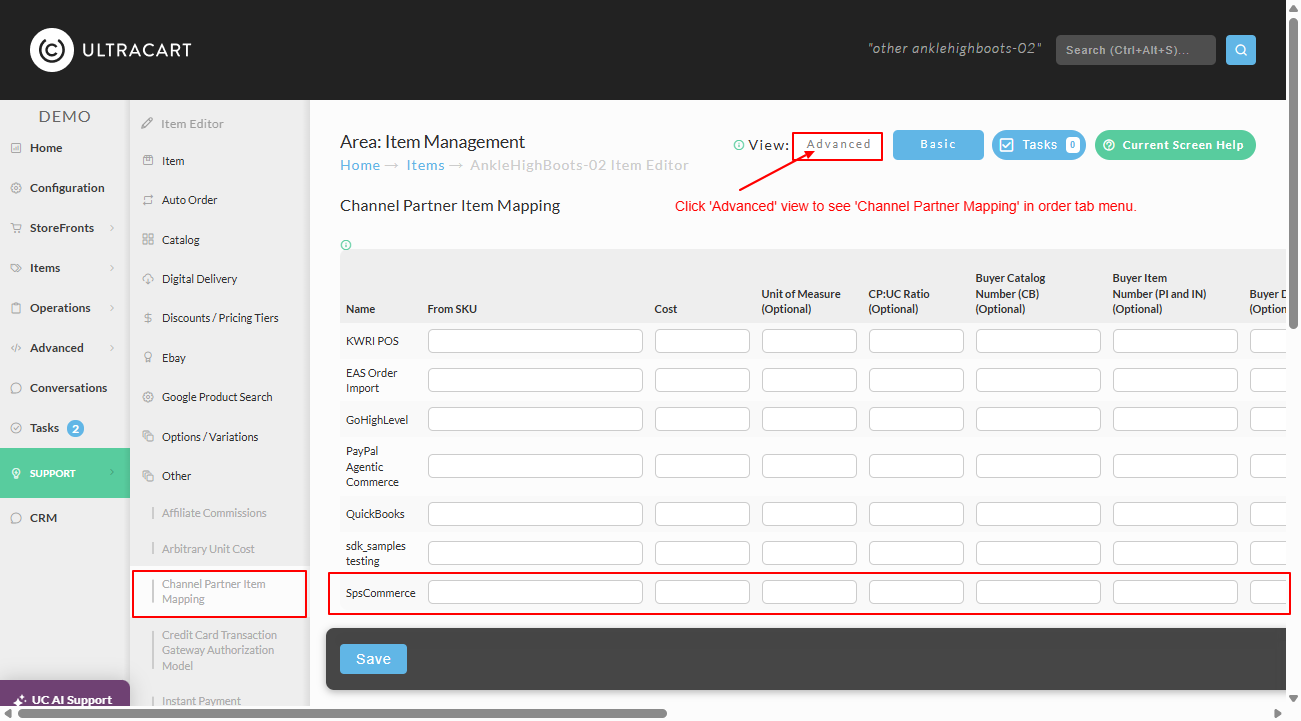Expand the Items menu chevron

[x=112, y=268]
